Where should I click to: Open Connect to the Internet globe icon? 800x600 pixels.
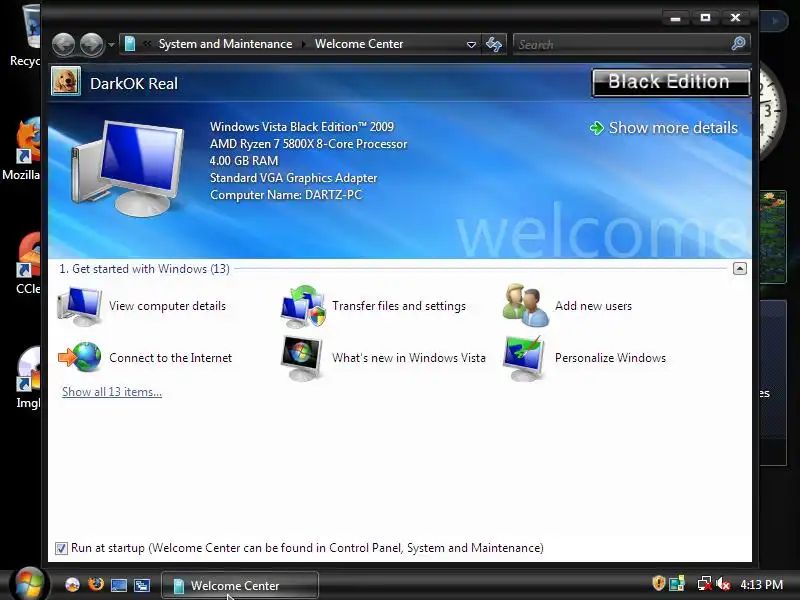coord(80,357)
